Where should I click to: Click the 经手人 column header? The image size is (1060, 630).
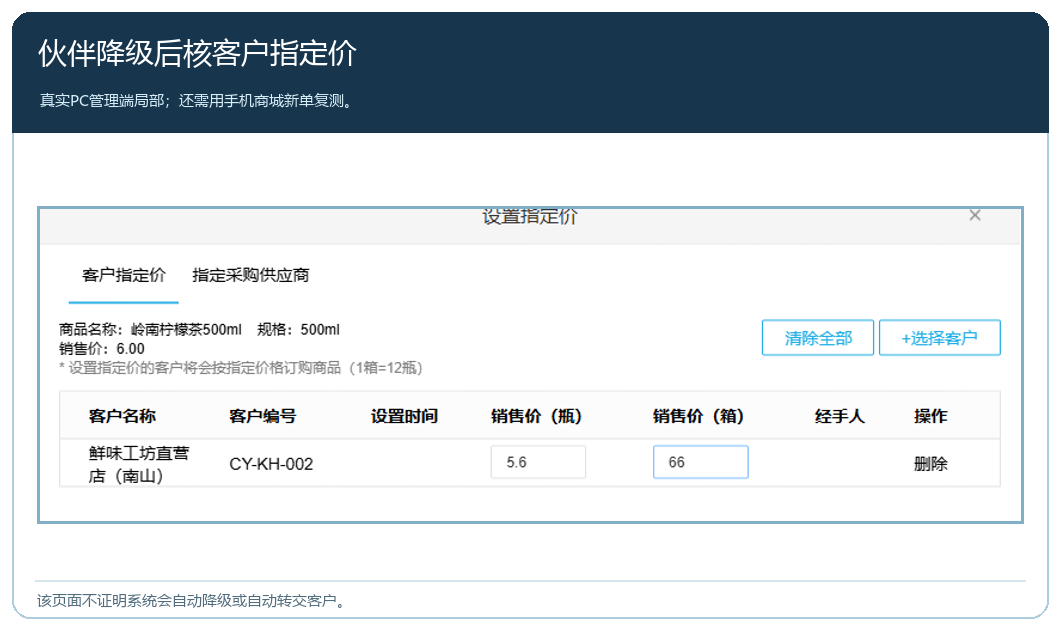840,416
